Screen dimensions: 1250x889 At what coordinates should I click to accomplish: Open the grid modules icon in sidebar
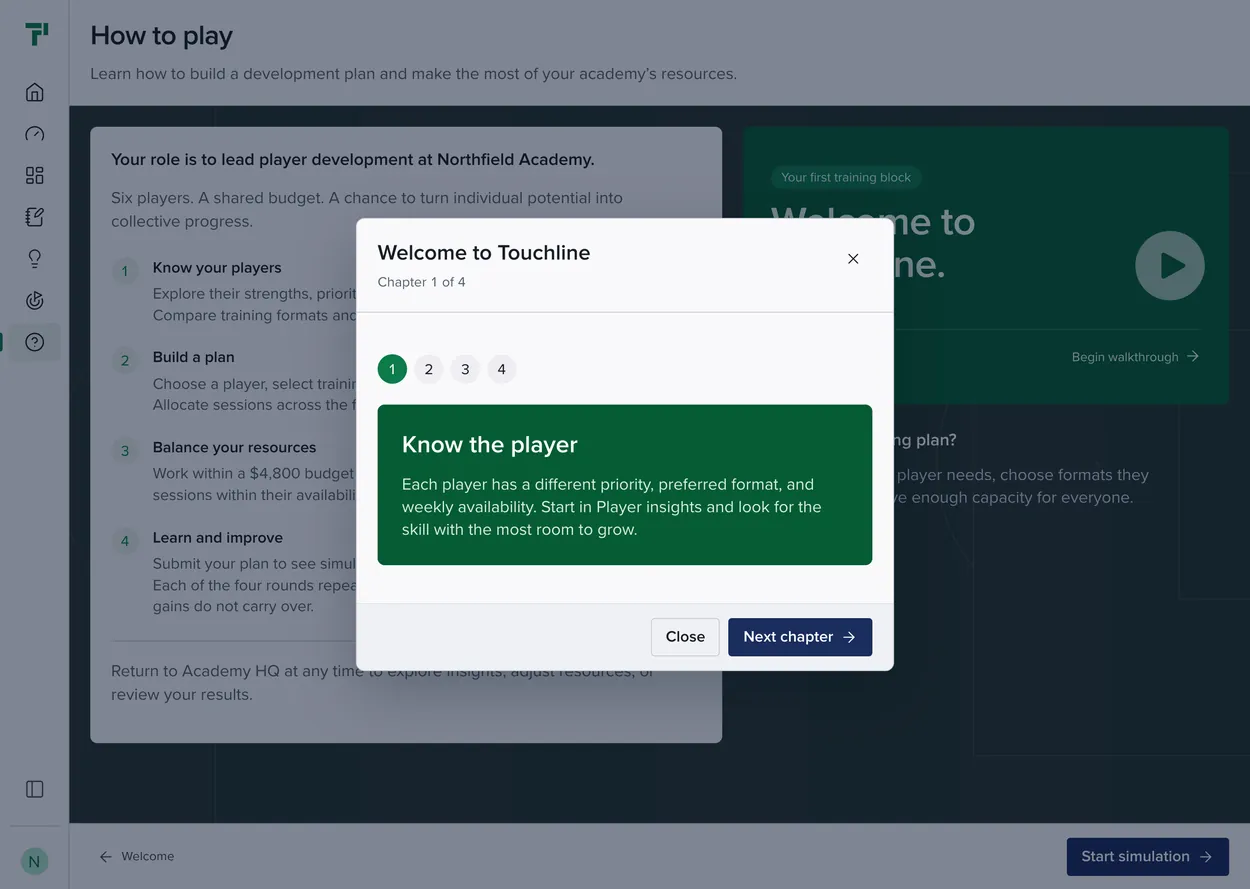click(35, 176)
